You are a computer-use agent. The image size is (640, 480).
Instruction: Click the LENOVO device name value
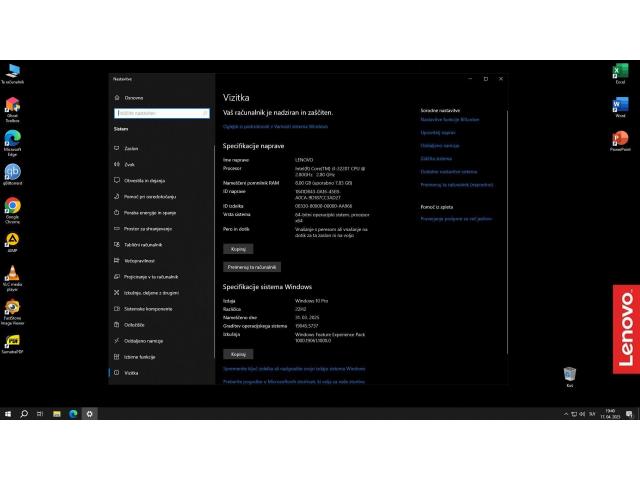tap(304, 160)
